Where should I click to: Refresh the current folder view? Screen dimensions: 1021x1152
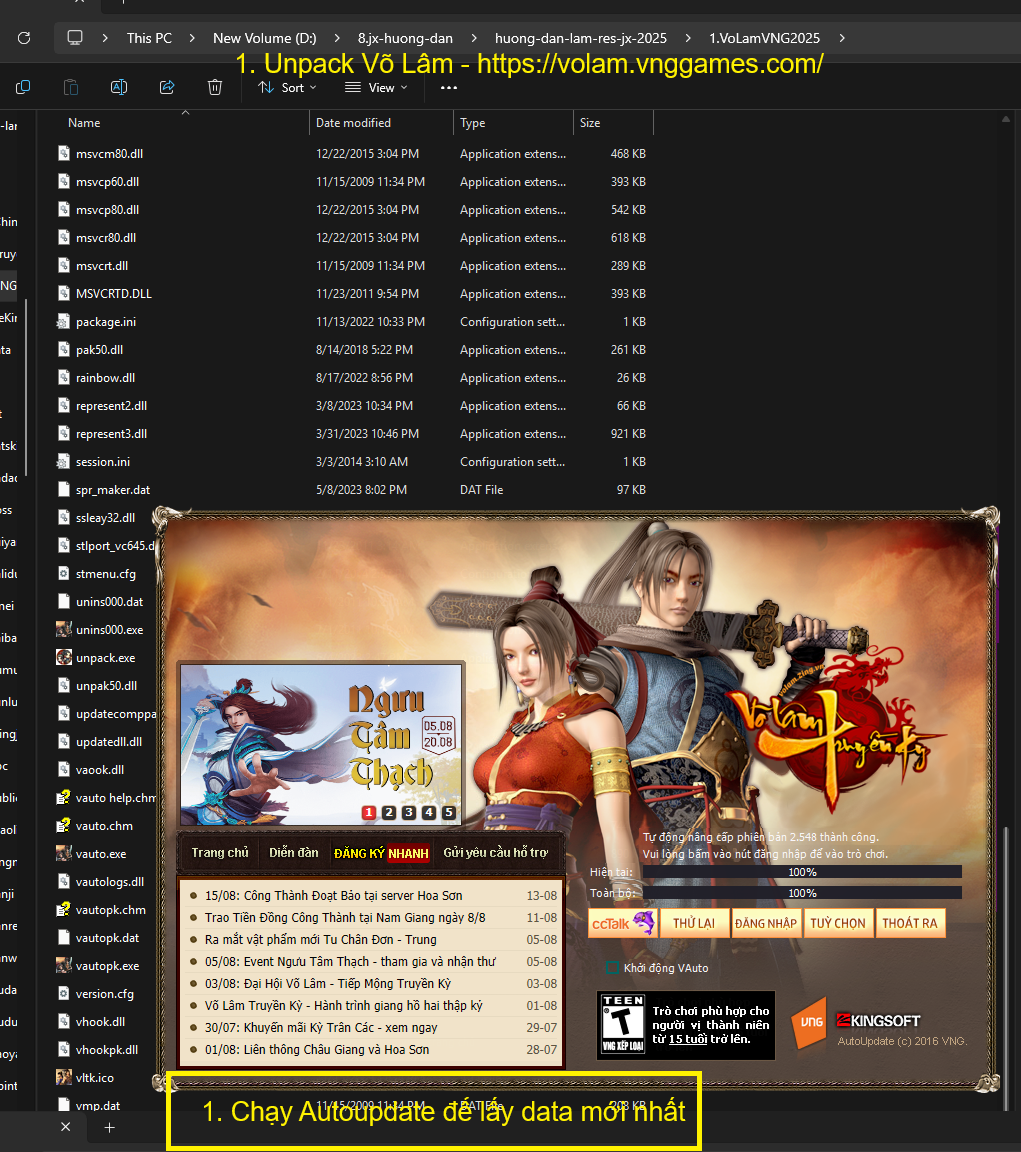click(x=24, y=38)
